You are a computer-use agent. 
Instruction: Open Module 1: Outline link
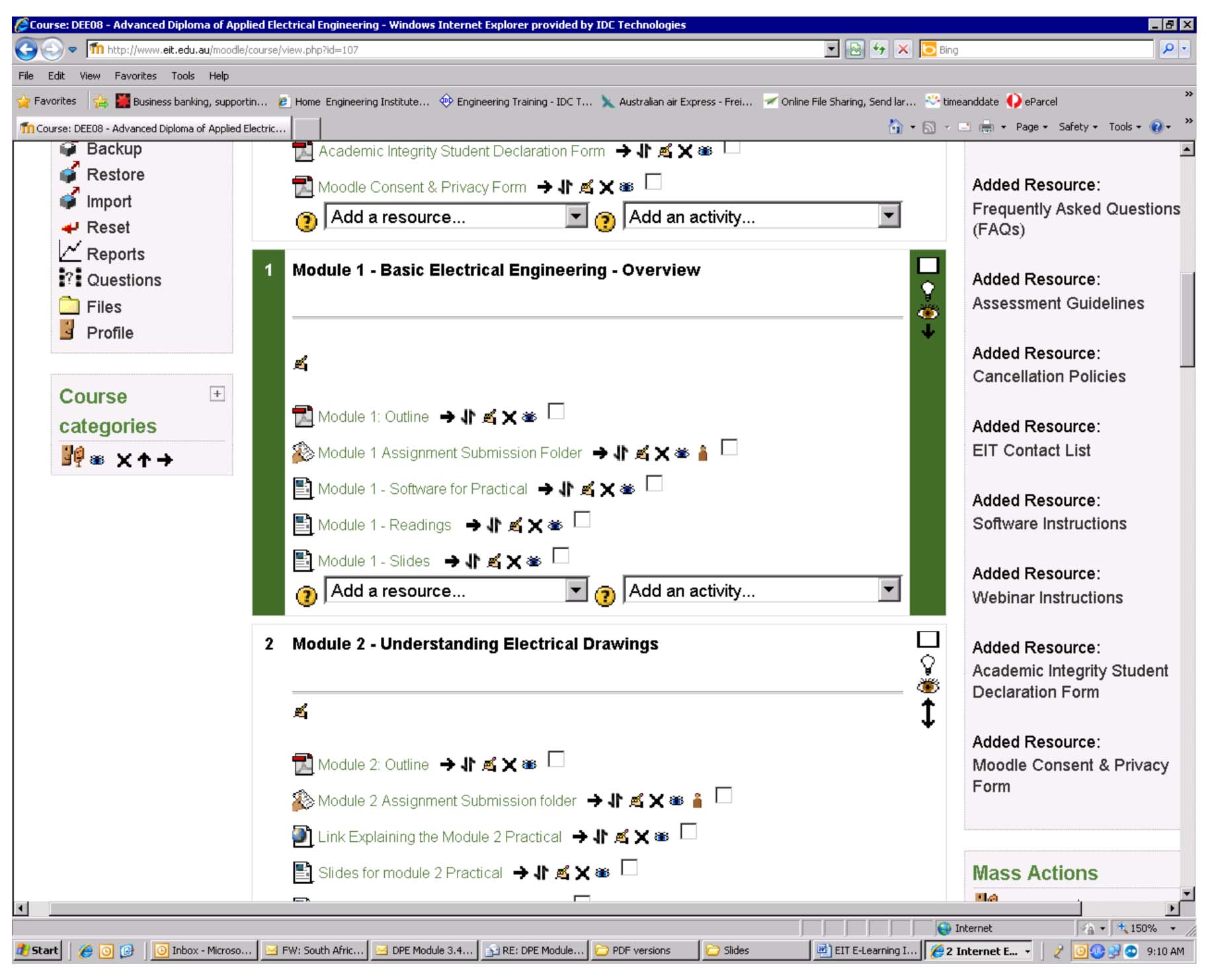(x=374, y=418)
